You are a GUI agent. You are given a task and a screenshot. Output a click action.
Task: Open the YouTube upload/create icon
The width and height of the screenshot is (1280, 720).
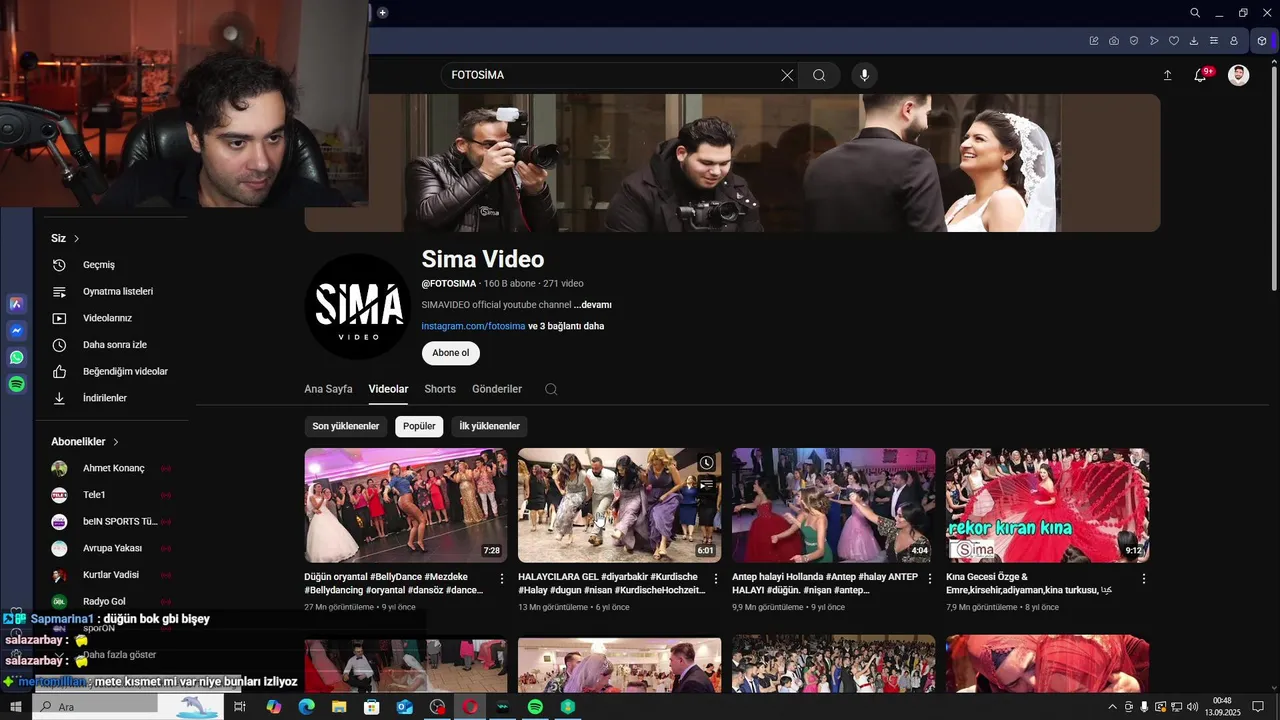click(1167, 75)
